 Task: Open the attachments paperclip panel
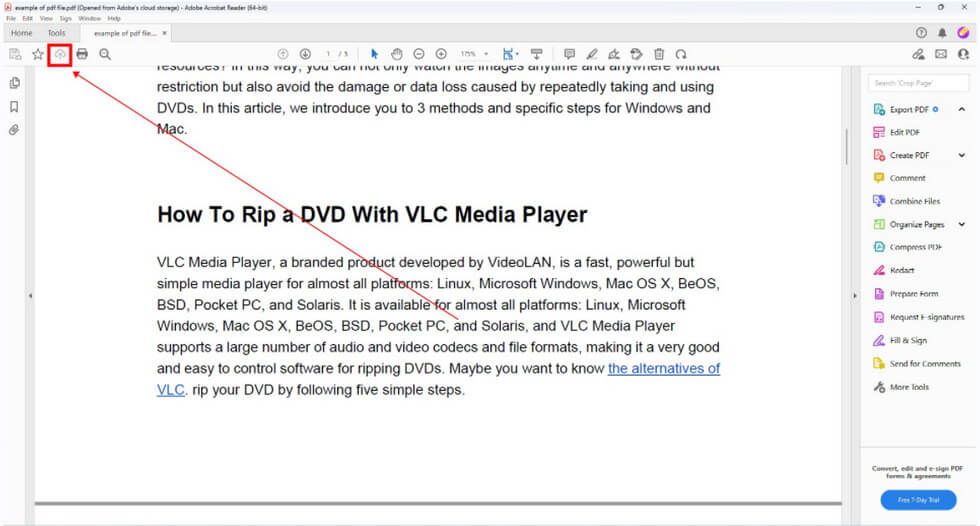(14, 130)
